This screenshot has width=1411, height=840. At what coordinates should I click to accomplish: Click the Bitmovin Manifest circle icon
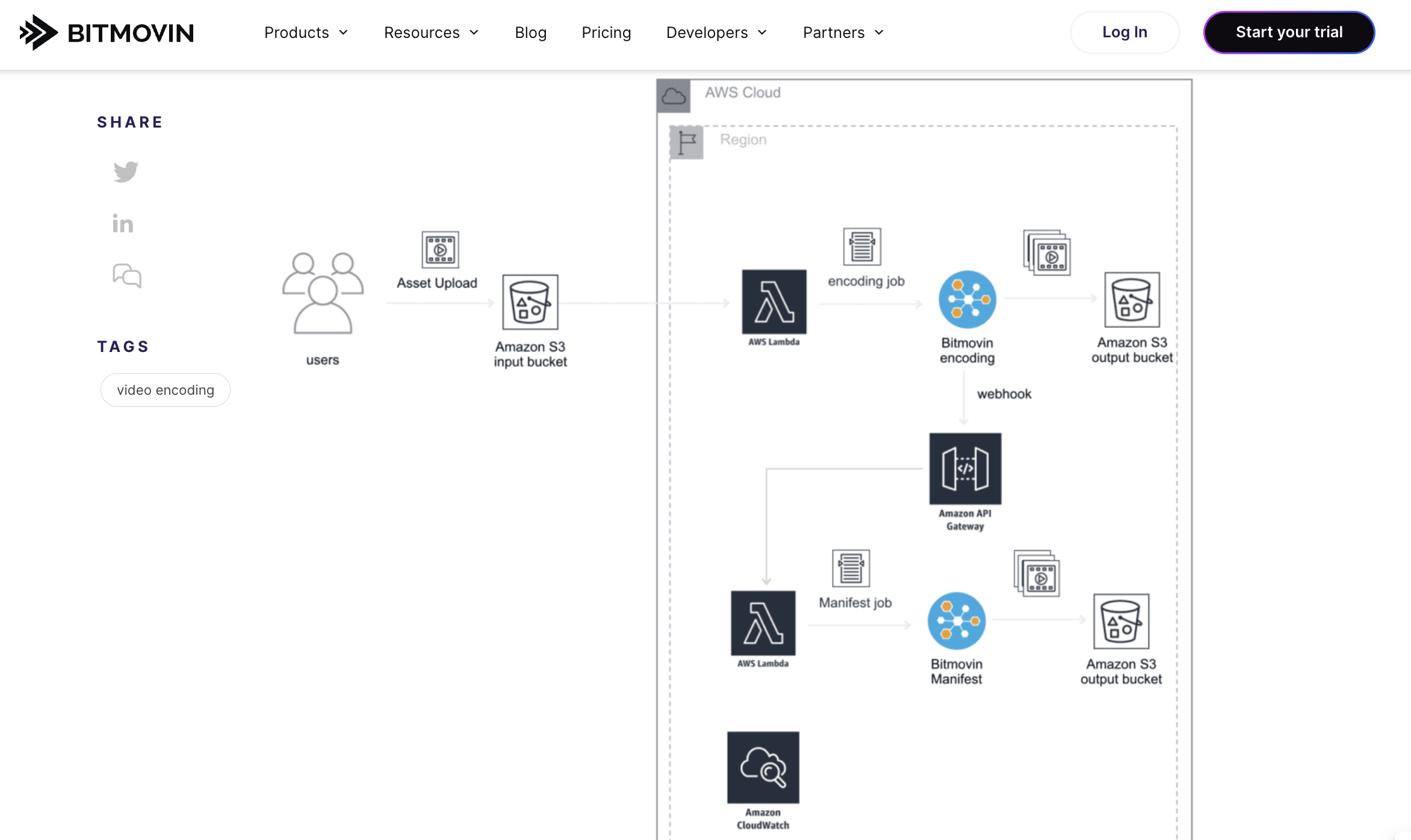click(957, 621)
